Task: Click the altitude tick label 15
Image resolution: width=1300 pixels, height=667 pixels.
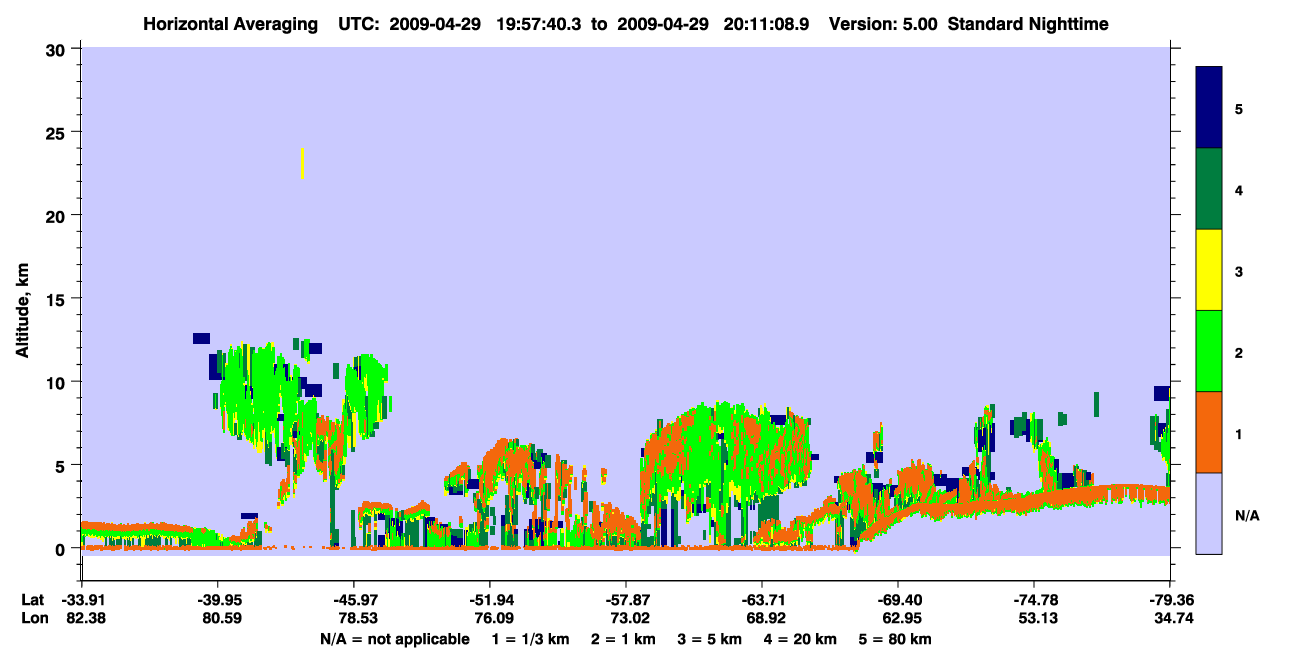Action: 58,299
